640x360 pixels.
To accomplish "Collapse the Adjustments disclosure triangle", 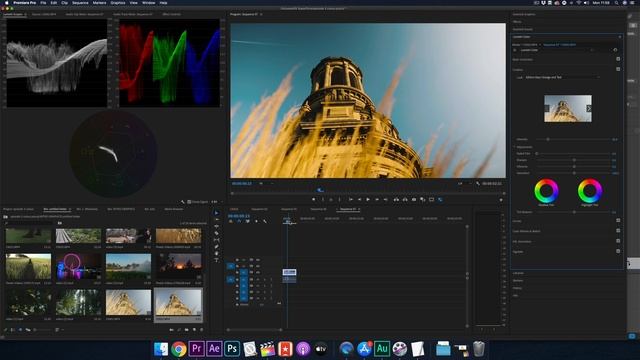I will click(514, 147).
